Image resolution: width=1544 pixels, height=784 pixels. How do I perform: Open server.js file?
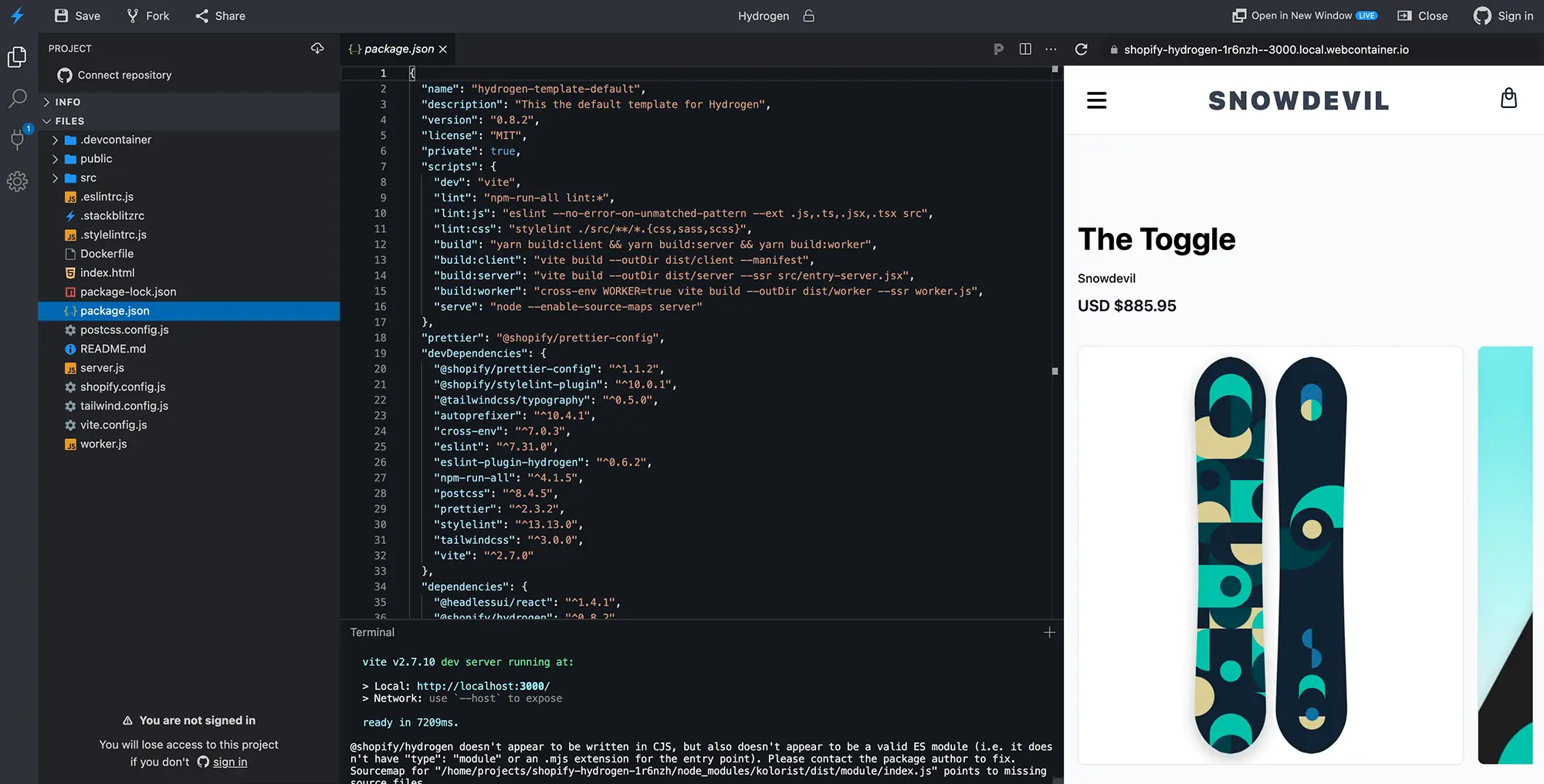pos(188,368)
